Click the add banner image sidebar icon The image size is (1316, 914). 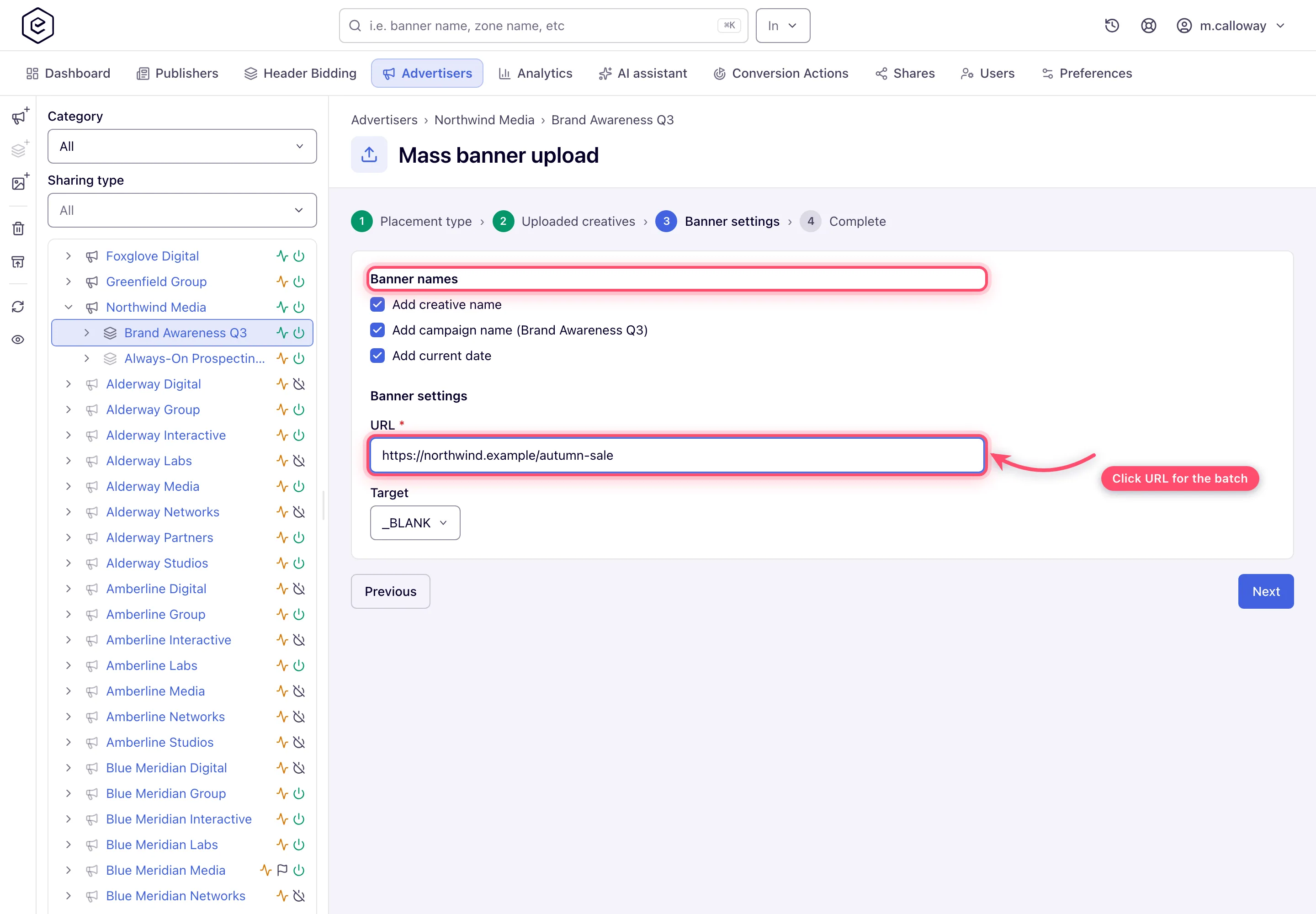[x=20, y=182]
